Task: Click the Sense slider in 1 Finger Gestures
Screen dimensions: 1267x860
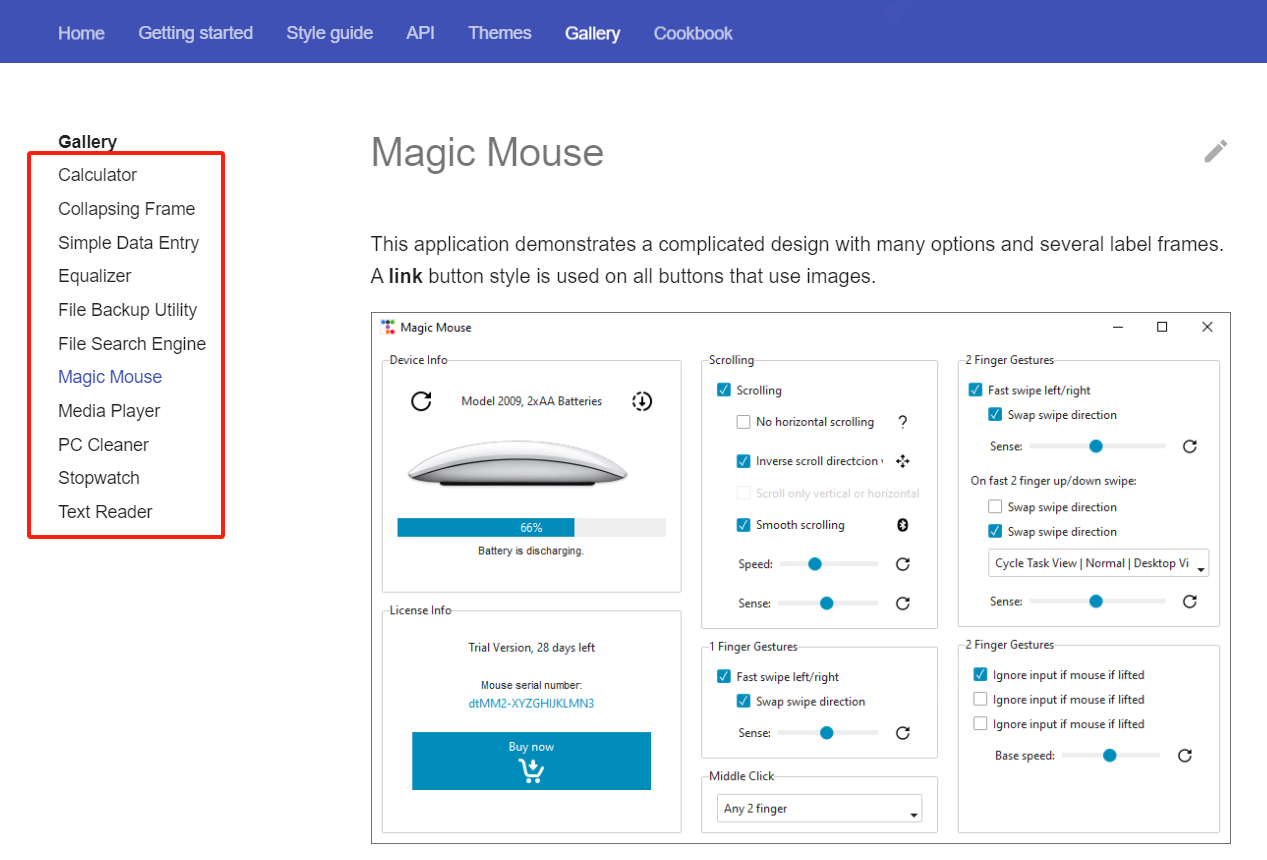Action: (x=828, y=733)
